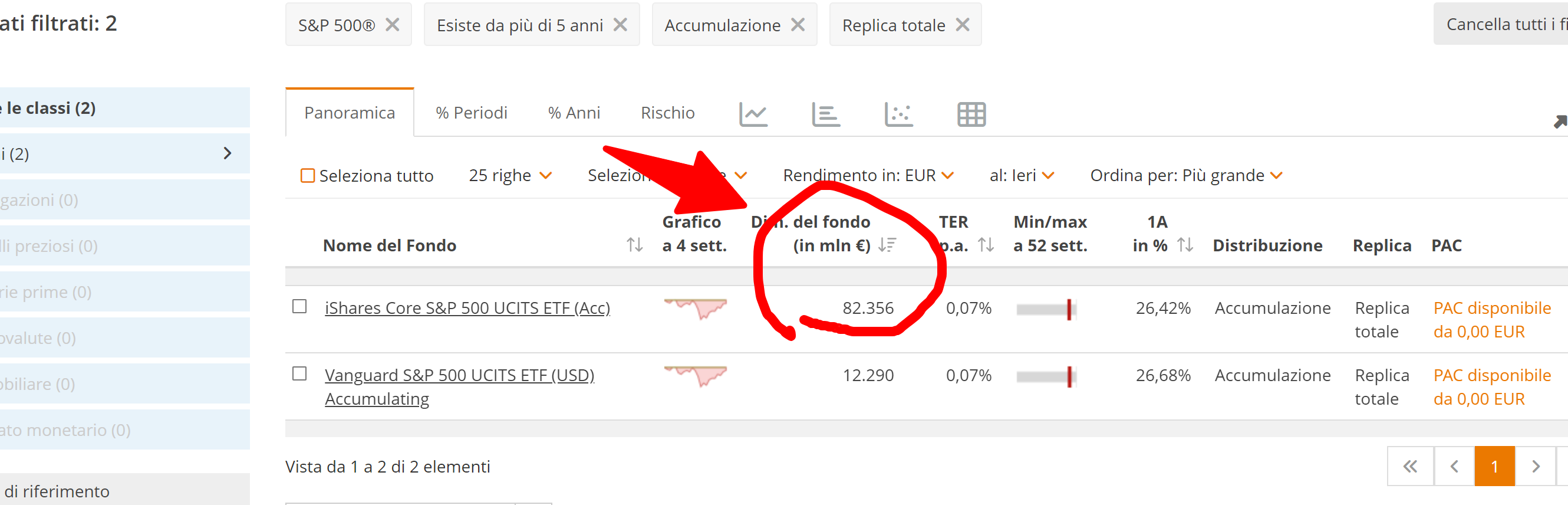
Task: Open the line chart view icon
Action: (753, 114)
